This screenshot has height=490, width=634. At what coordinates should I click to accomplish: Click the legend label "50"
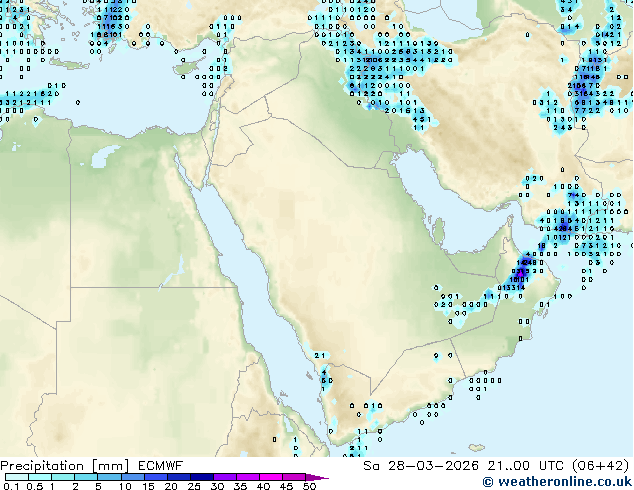coord(309,486)
